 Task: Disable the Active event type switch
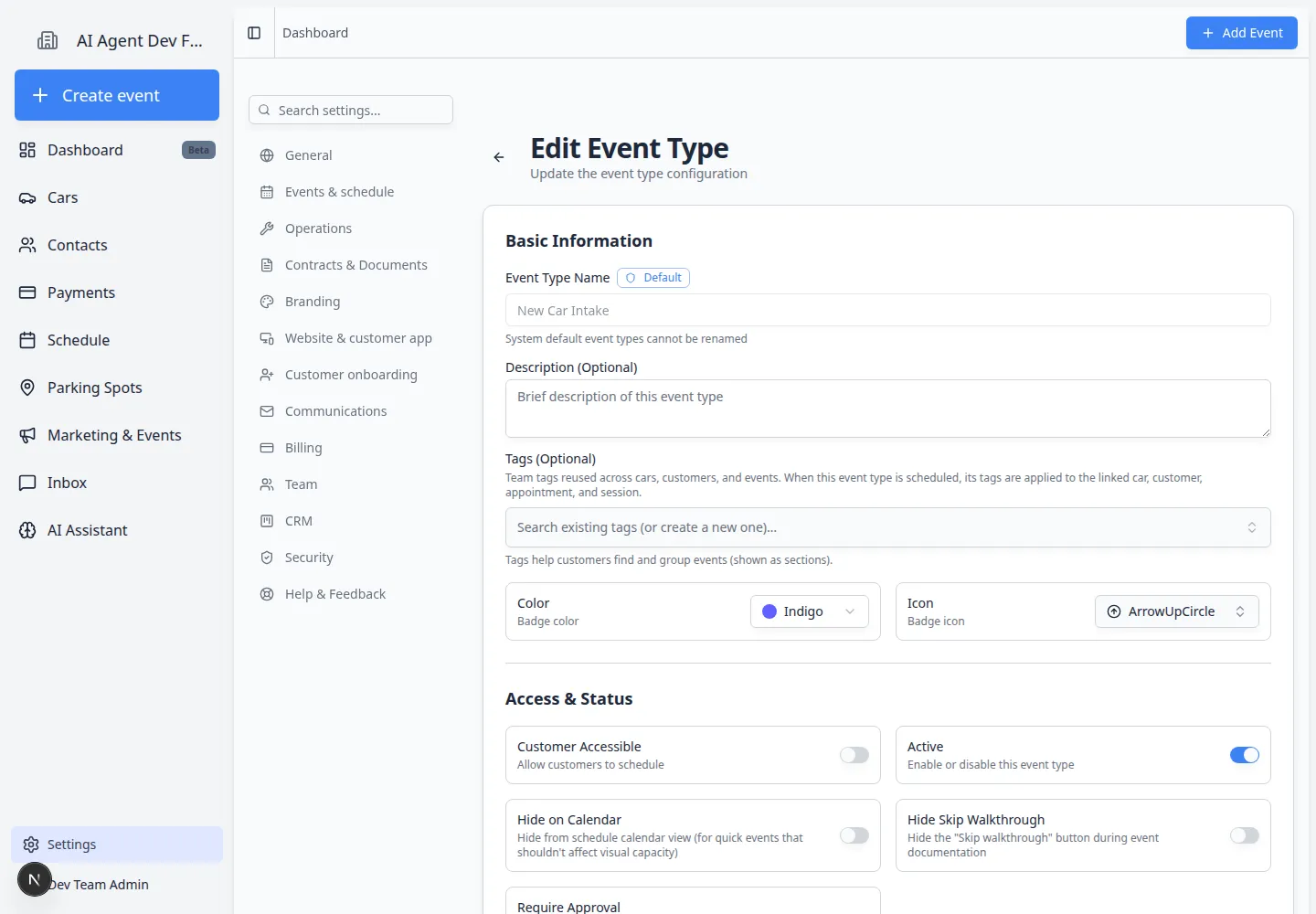pyautogui.click(x=1245, y=755)
